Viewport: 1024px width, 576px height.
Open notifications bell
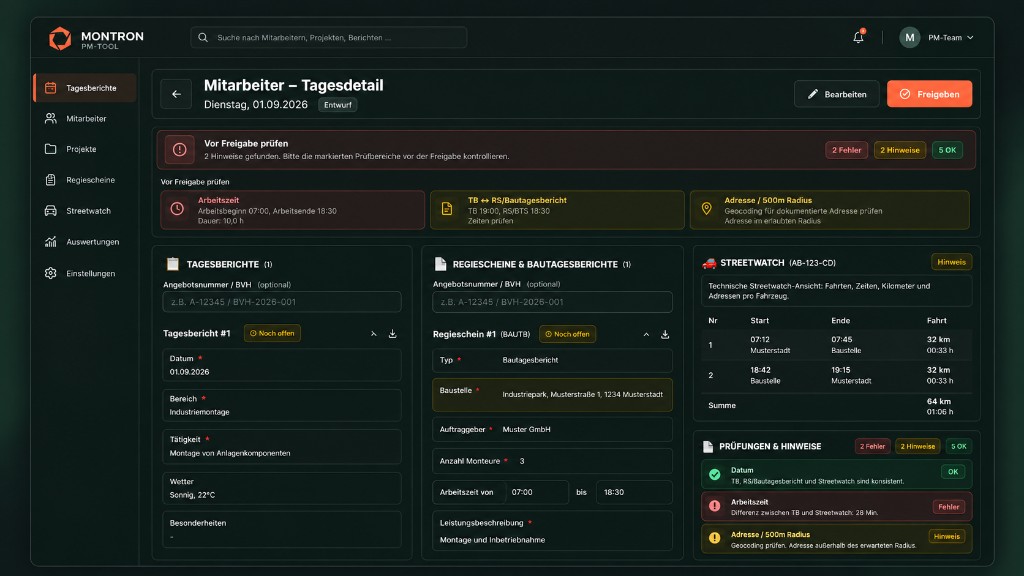click(x=858, y=37)
